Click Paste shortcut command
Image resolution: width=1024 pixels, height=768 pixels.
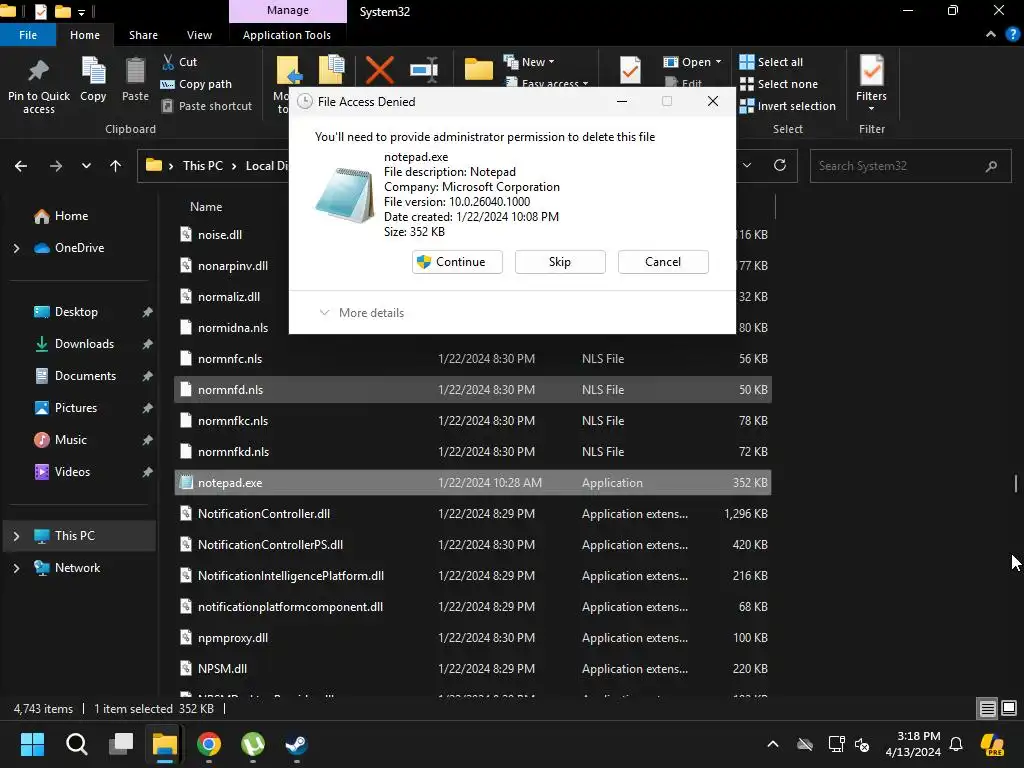206,106
